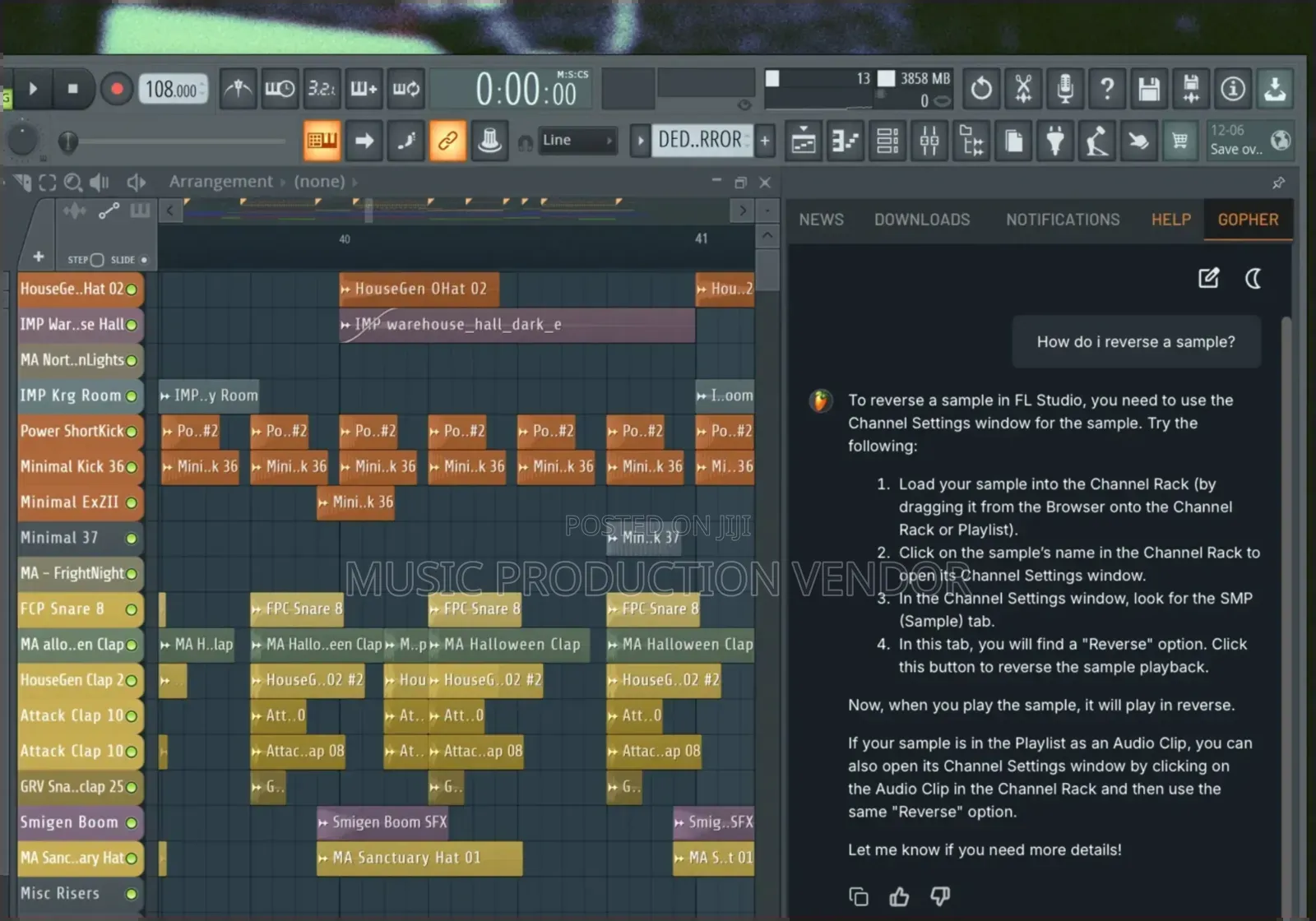Enable wait for input before recording
The image size is (1316, 921).
(x=280, y=89)
